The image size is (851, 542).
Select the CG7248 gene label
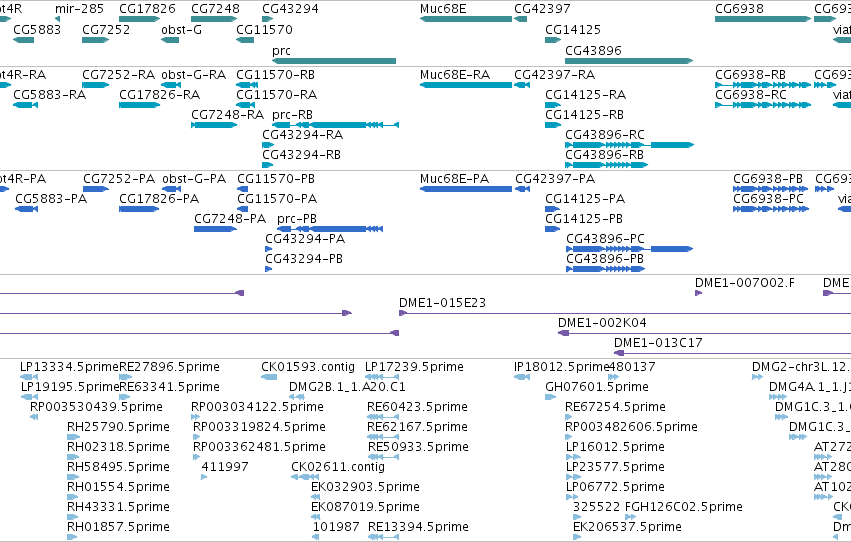click(x=215, y=9)
